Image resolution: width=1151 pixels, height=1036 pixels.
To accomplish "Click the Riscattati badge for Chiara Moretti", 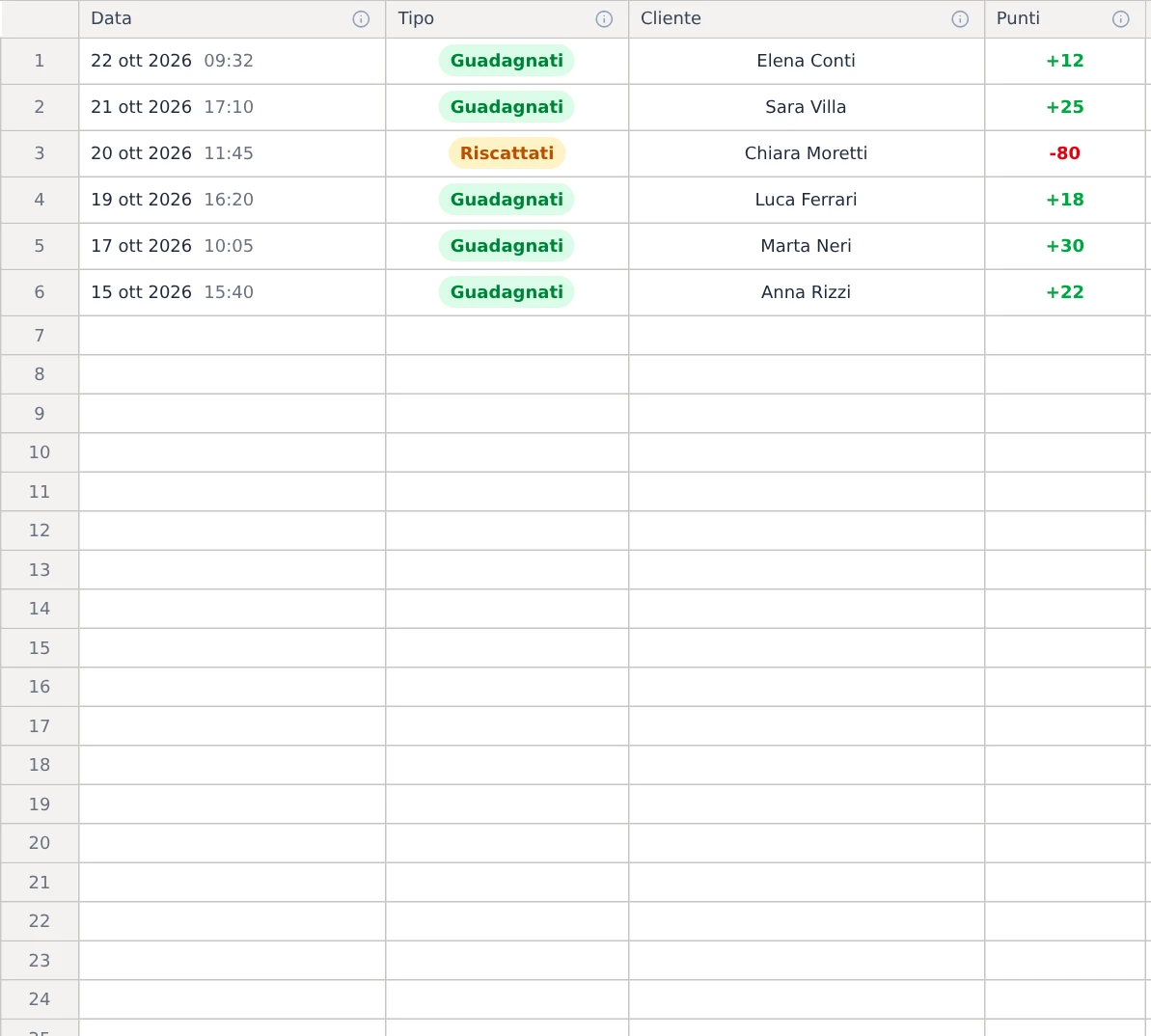I will tap(507, 153).
